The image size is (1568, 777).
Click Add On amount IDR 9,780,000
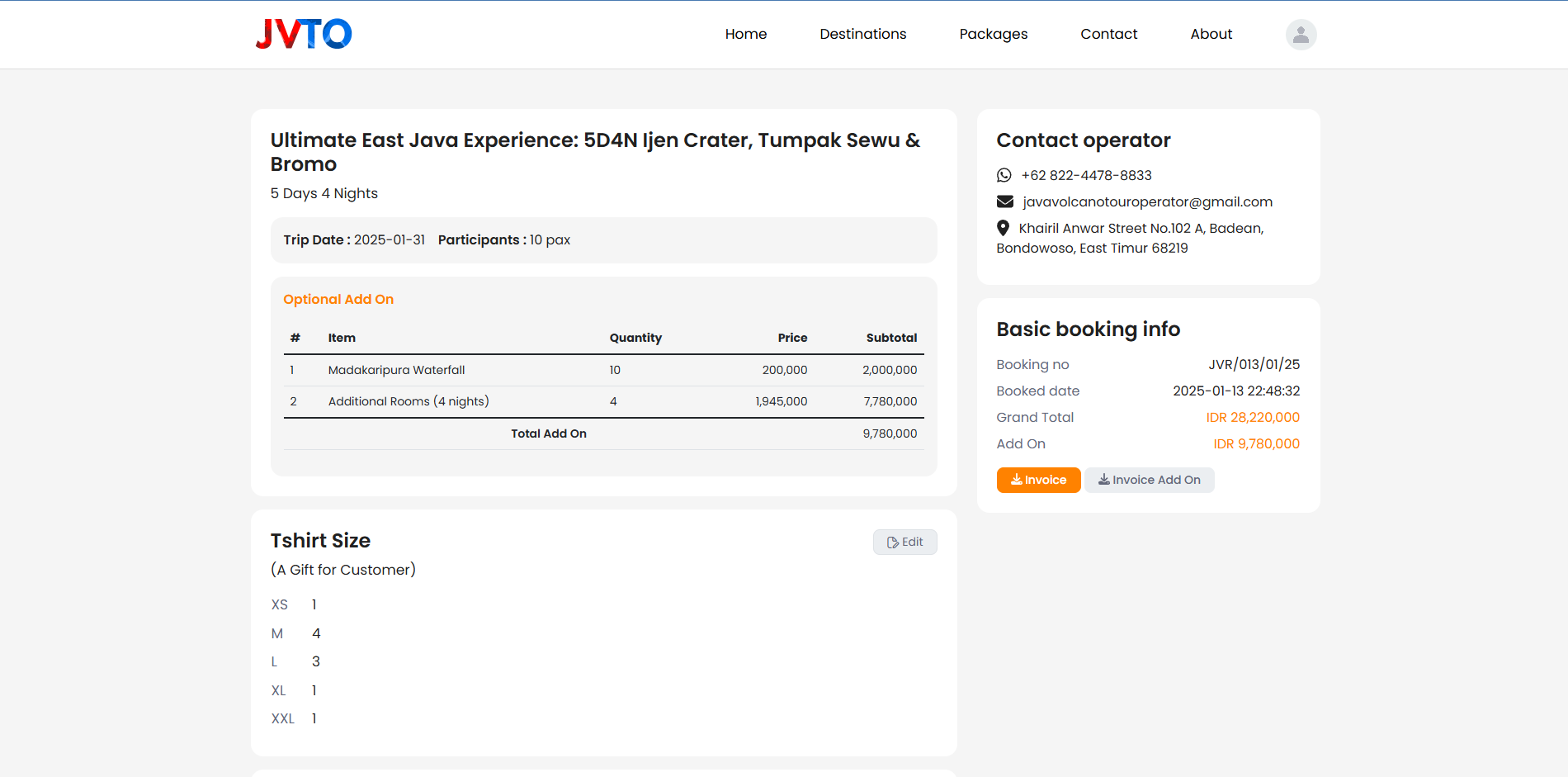(x=1256, y=443)
